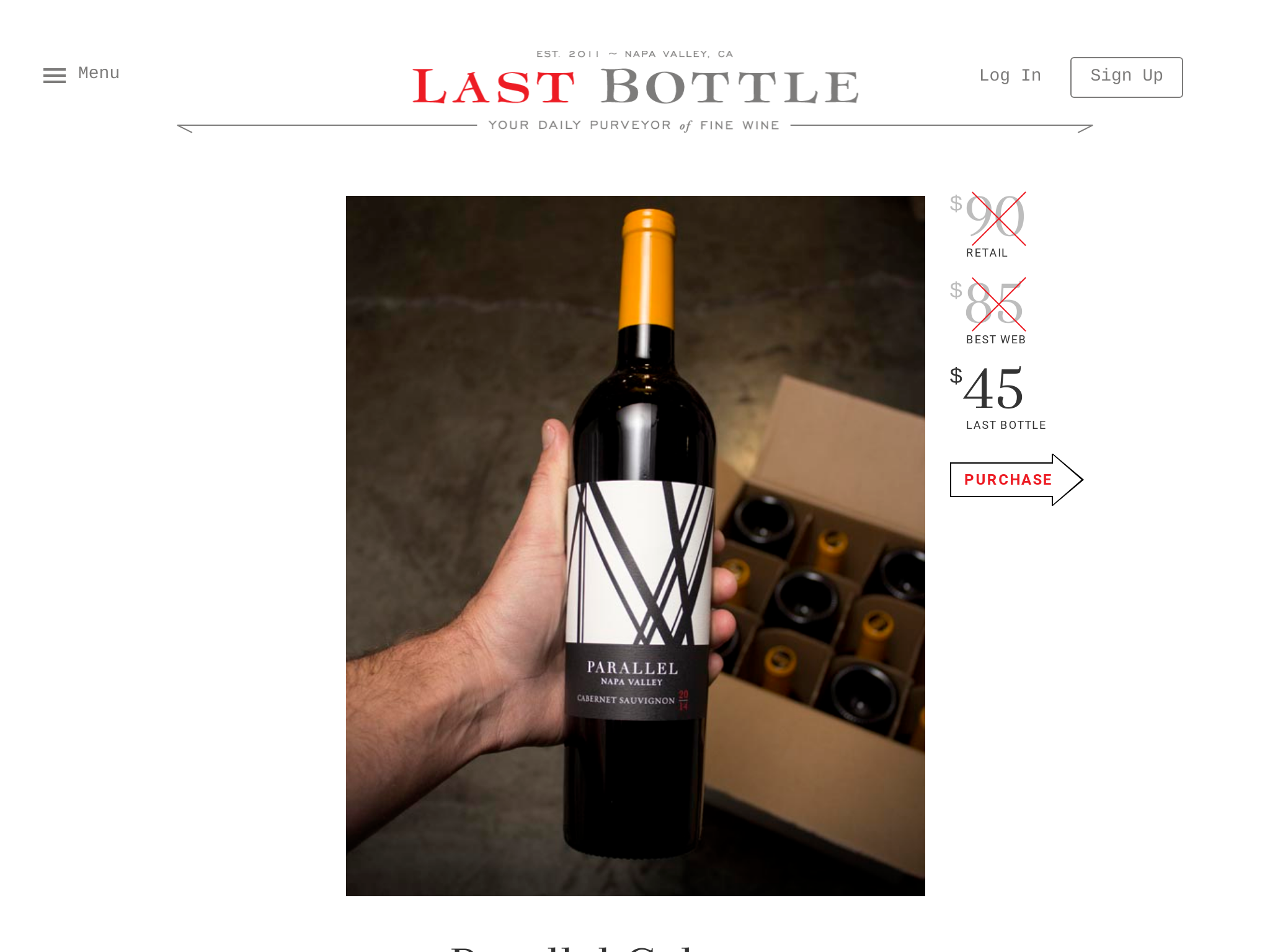The height and width of the screenshot is (952, 1270).
Task: Click the LAST BOTTLE price label
Action: click(x=1006, y=425)
